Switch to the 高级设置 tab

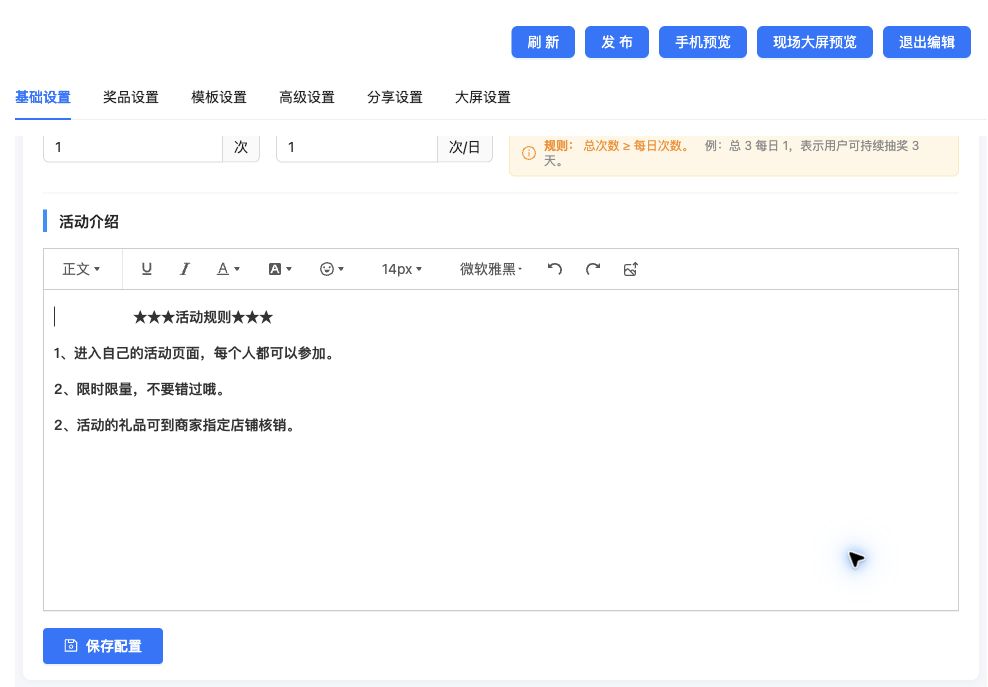coord(307,97)
